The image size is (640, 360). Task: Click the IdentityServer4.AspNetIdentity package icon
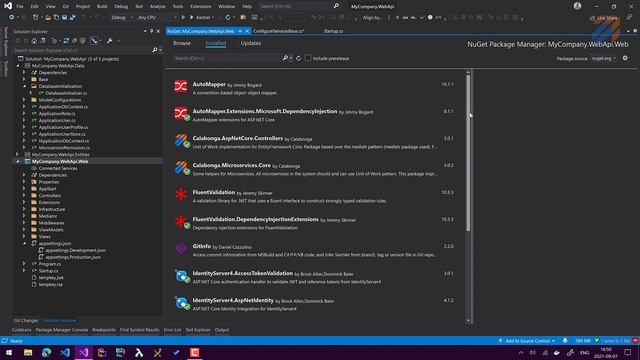point(181,303)
